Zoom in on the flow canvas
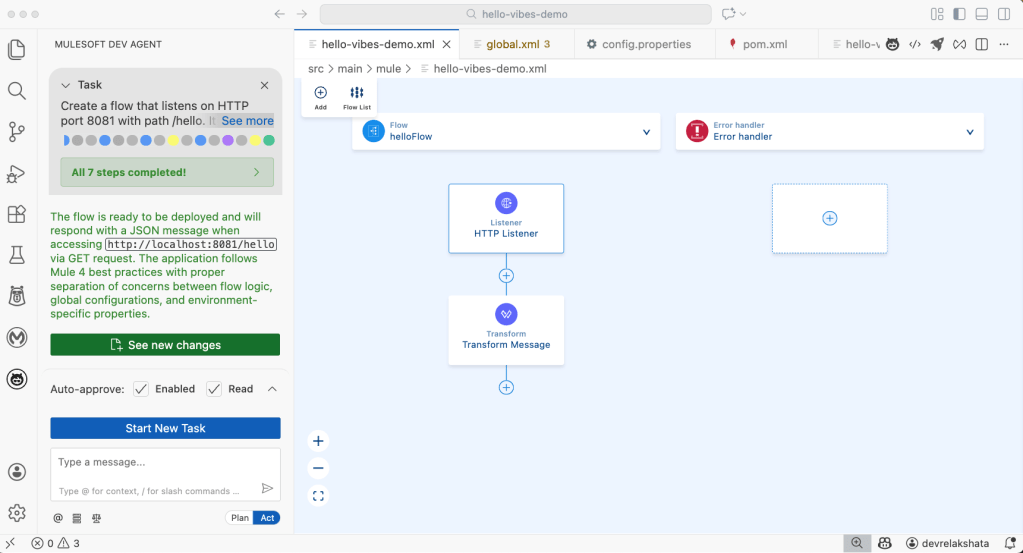 [318, 441]
